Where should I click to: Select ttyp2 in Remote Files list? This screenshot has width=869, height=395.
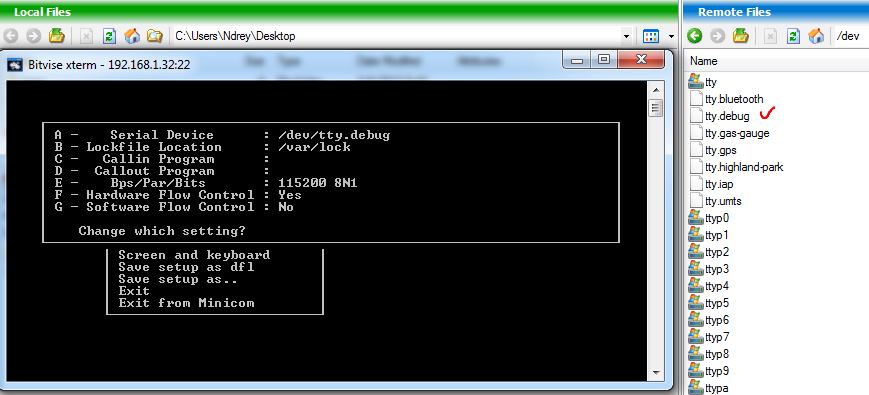coord(717,252)
